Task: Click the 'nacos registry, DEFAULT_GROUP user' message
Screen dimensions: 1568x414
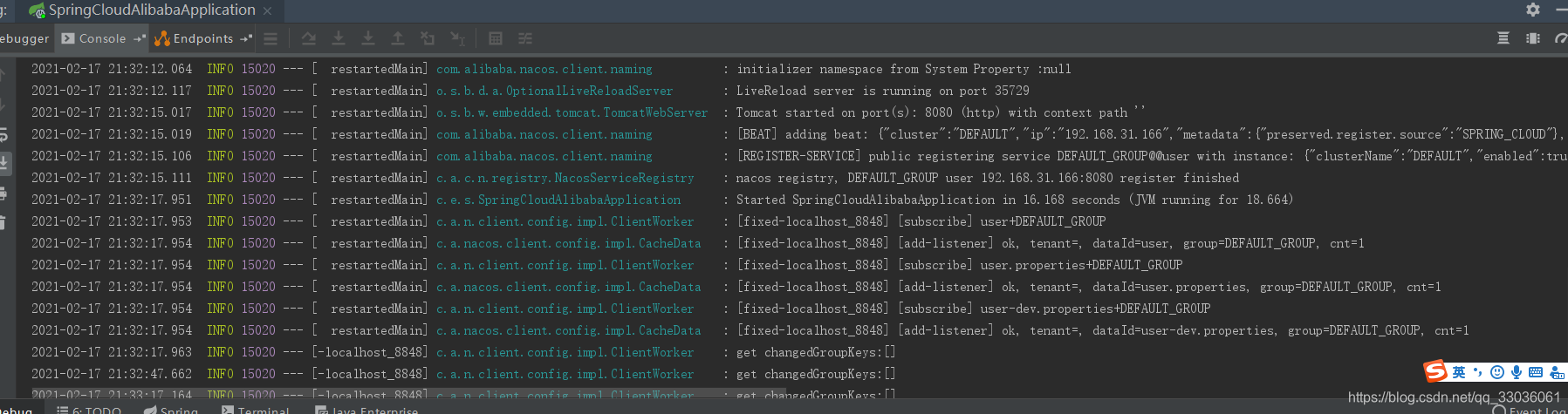Action: (x=987, y=178)
